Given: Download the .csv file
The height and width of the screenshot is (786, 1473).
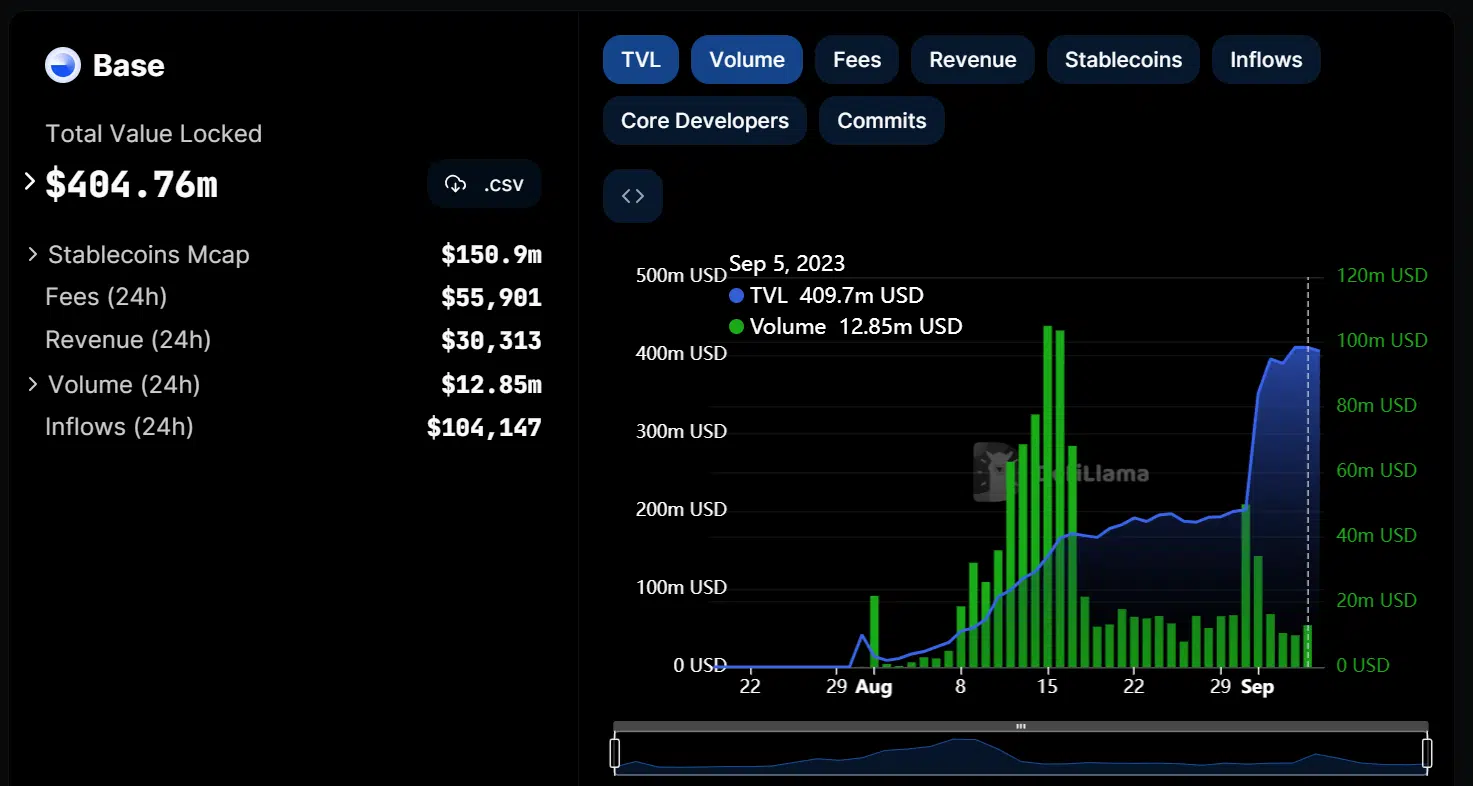Looking at the screenshot, I should click(484, 184).
